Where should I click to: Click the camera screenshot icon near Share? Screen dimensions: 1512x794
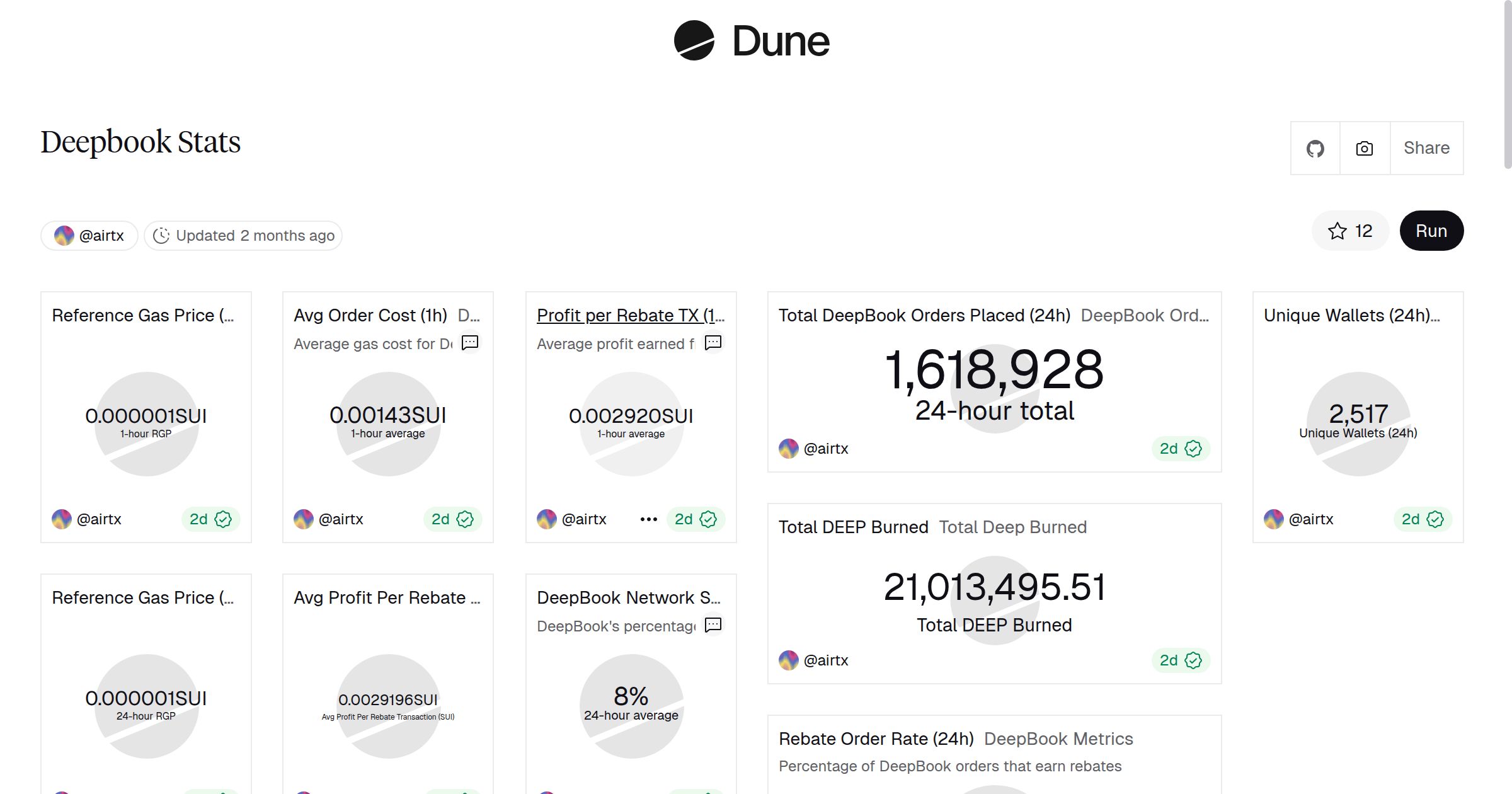(x=1364, y=148)
